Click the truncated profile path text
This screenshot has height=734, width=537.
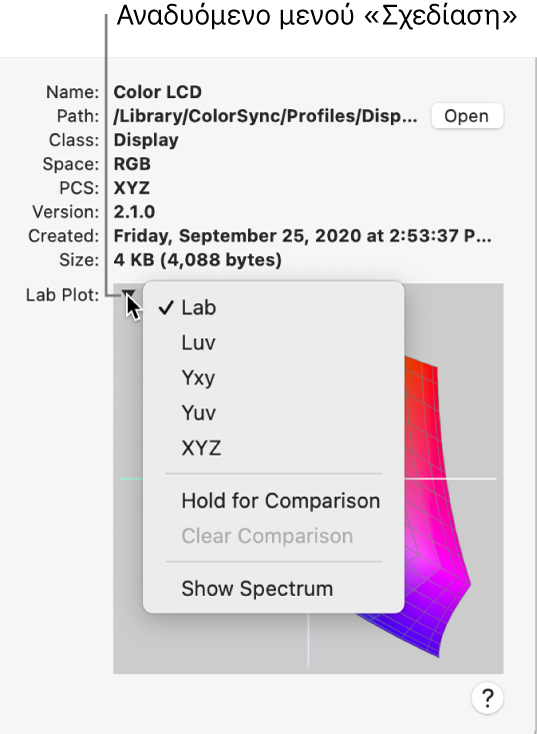265,116
